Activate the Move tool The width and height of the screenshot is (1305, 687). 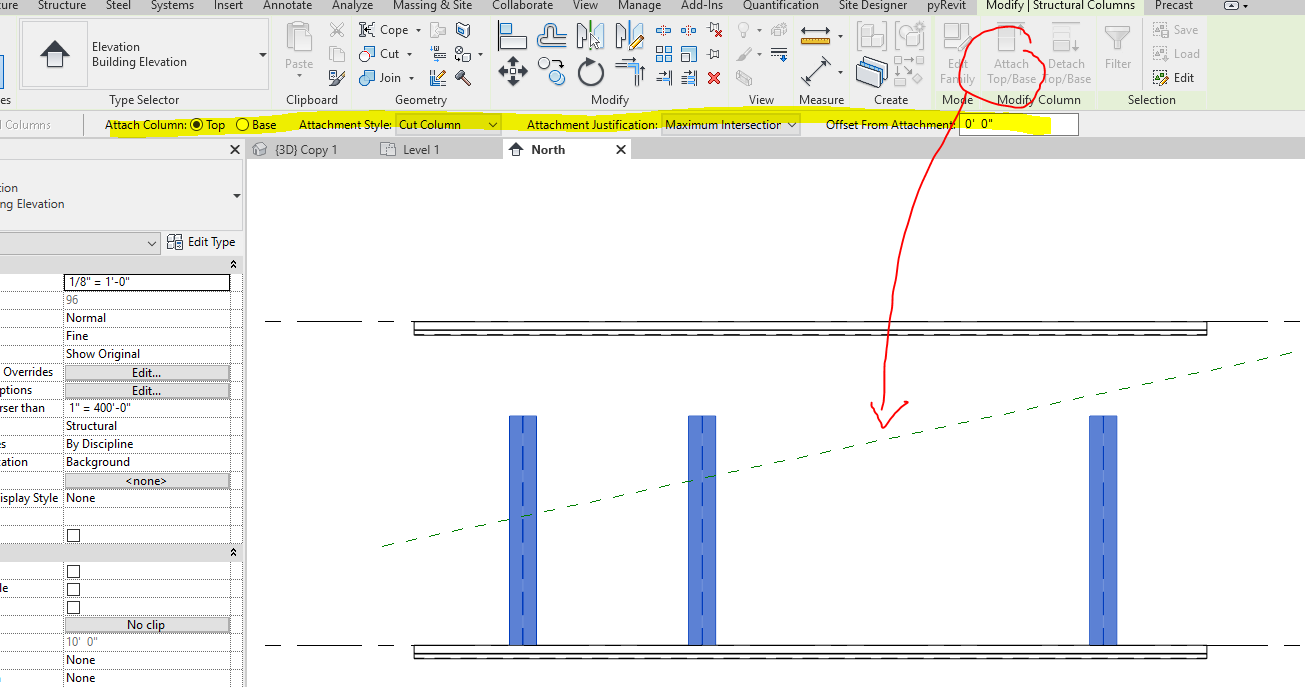514,72
